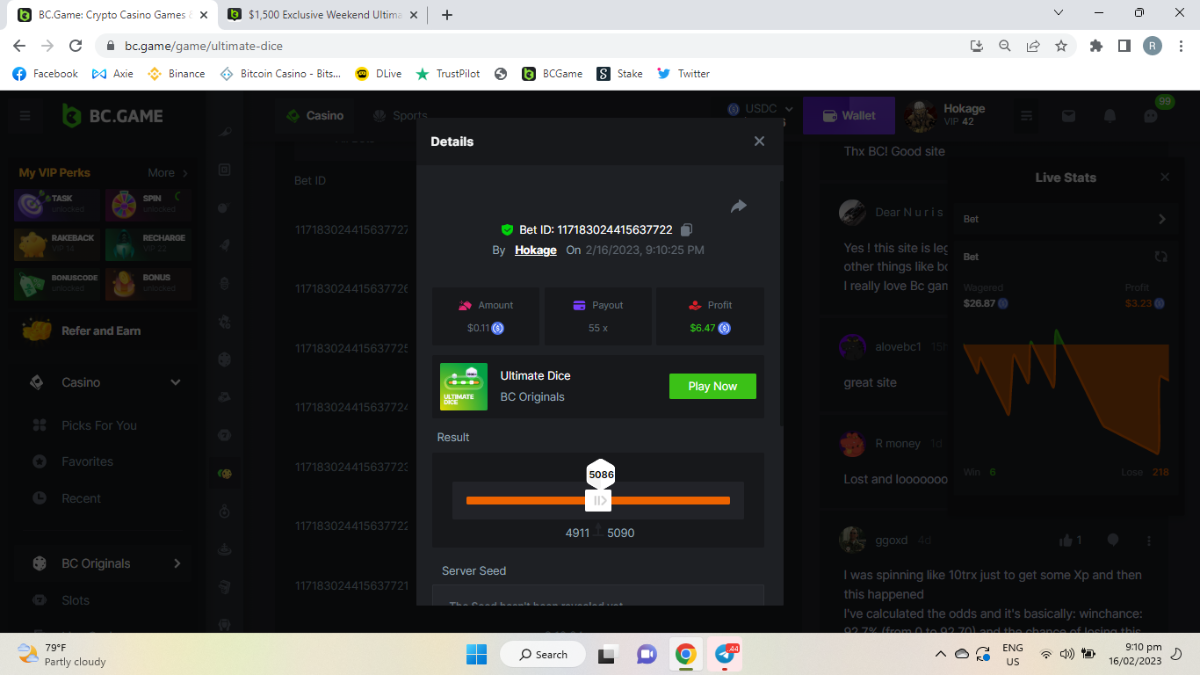This screenshot has width=1200, height=675.
Task: Open Telegram from the Windows taskbar
Action: point(725,654)
